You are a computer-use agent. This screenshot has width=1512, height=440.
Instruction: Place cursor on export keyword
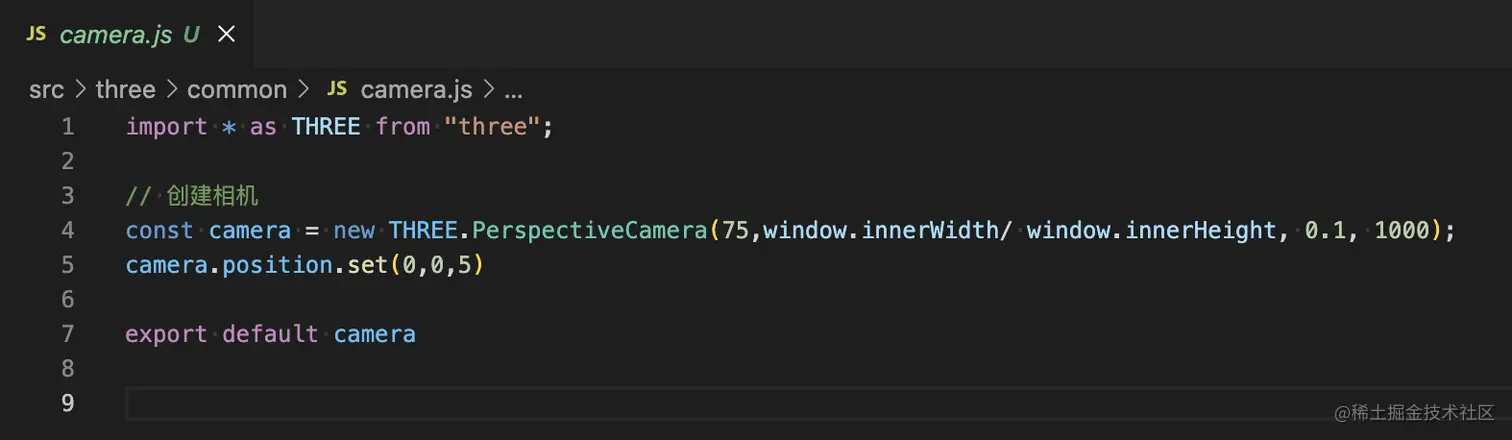click(x=167, y=334)
